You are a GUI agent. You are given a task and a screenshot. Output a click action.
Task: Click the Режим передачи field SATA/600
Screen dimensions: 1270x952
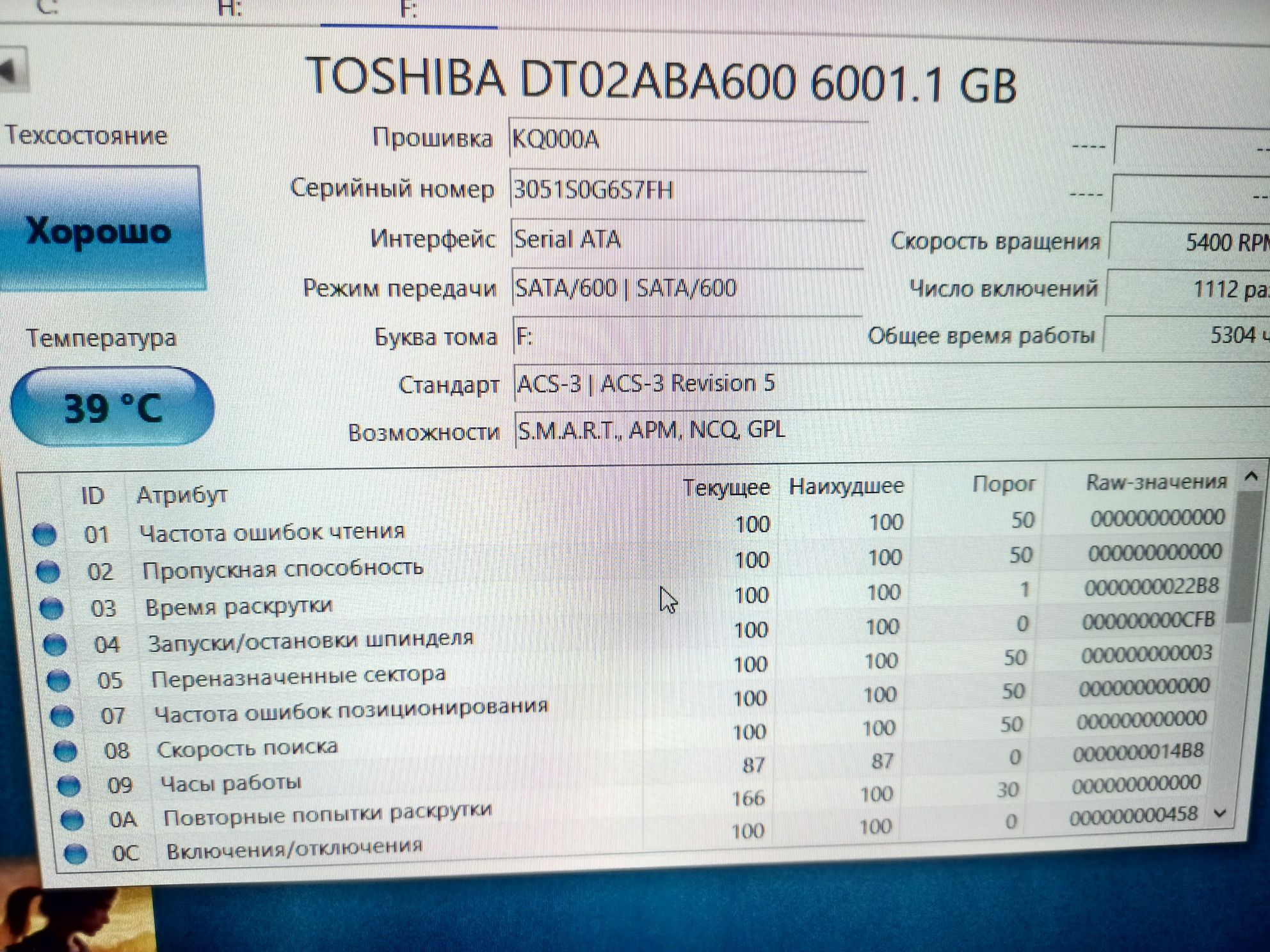pyautogui.click(x=687, y=288)
